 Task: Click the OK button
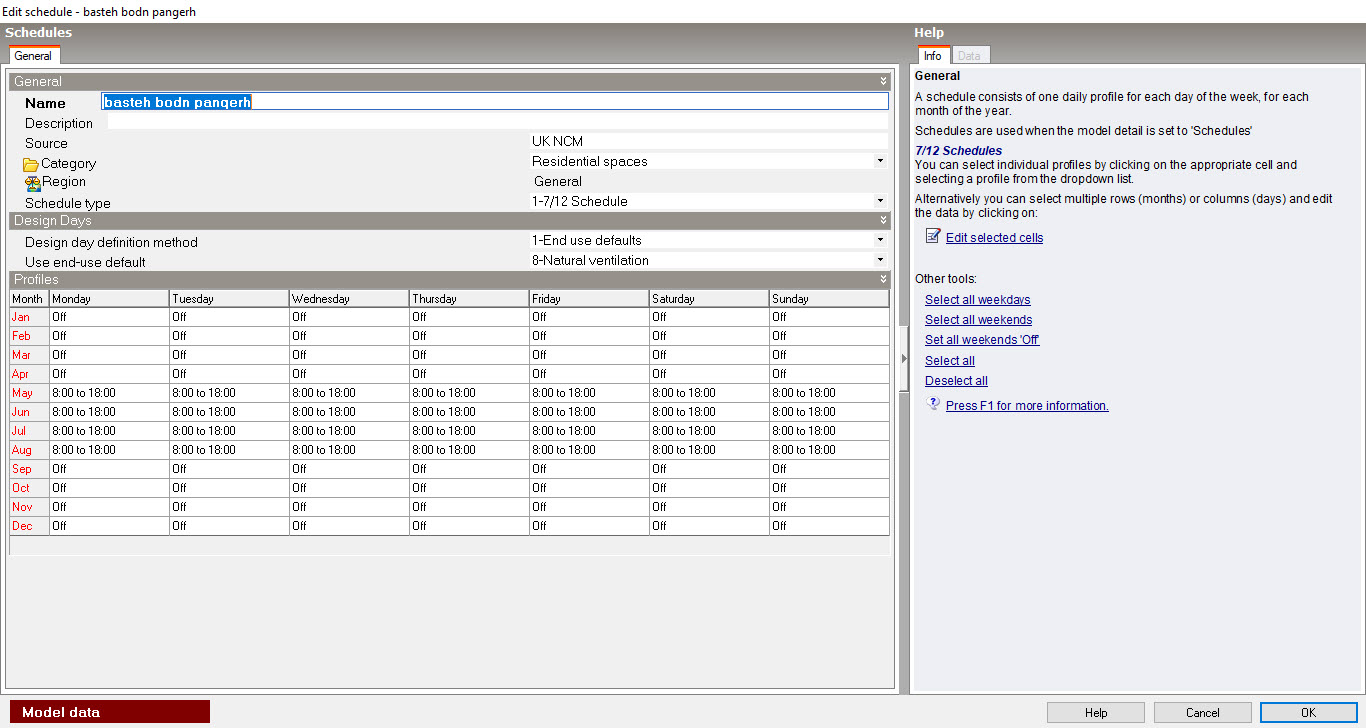tap(1308, 713)
